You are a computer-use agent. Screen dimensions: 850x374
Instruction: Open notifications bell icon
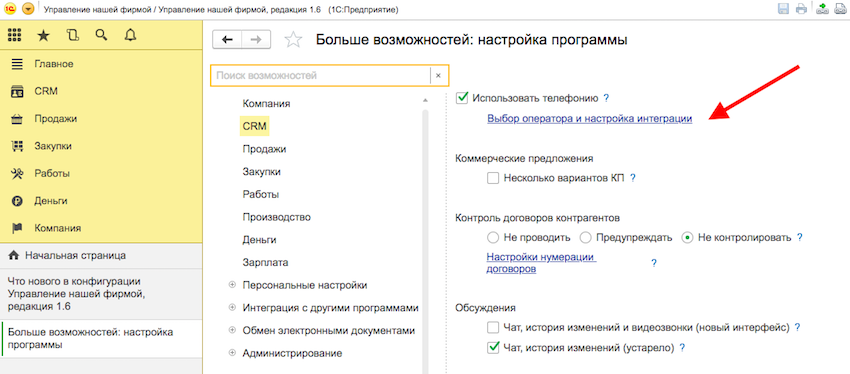pos(130,36)
